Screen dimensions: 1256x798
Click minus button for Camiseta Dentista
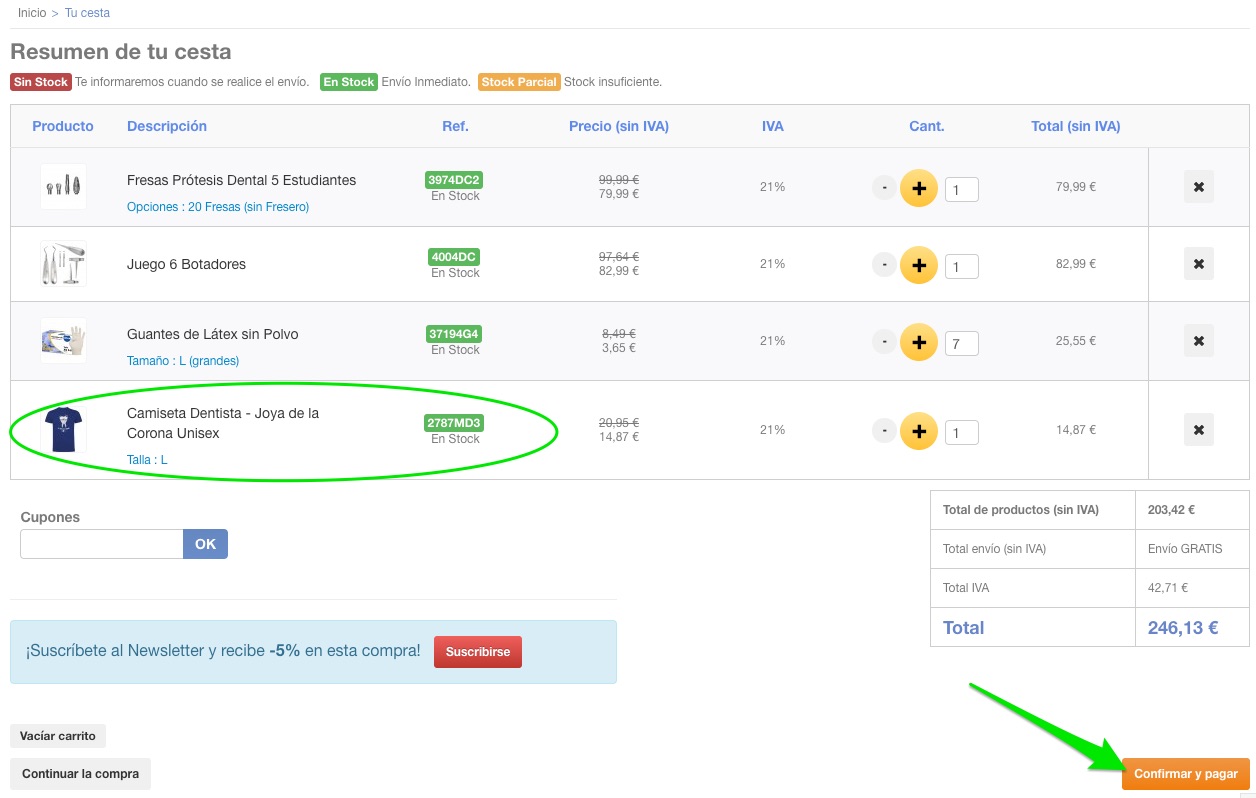click(x=884, y=431)
